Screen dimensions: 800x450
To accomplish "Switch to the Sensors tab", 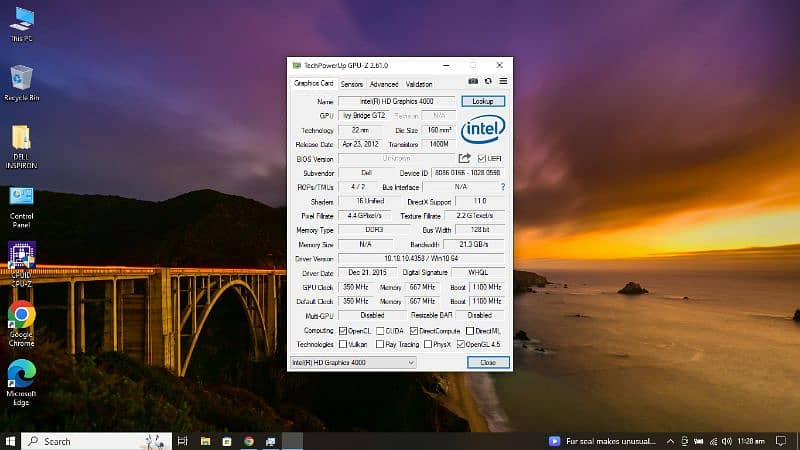I will tap(352, 84).
